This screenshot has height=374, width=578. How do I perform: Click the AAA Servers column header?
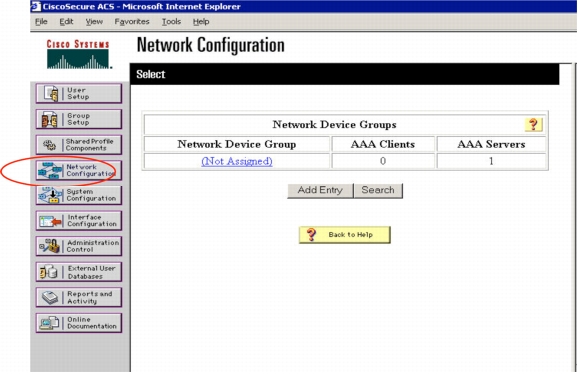[x=491, y=144]
